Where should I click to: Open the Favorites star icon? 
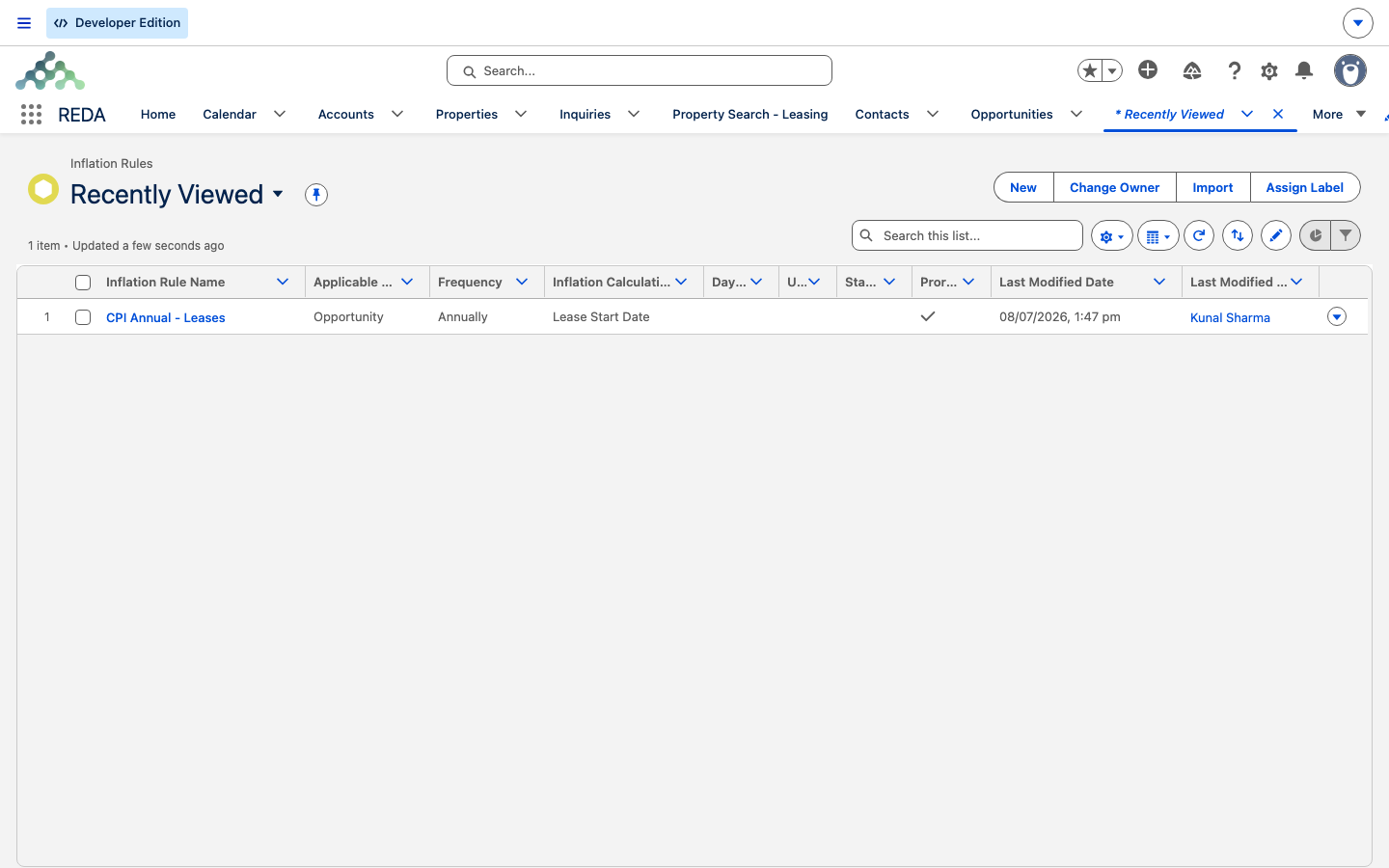click(x=1090, y=70)
